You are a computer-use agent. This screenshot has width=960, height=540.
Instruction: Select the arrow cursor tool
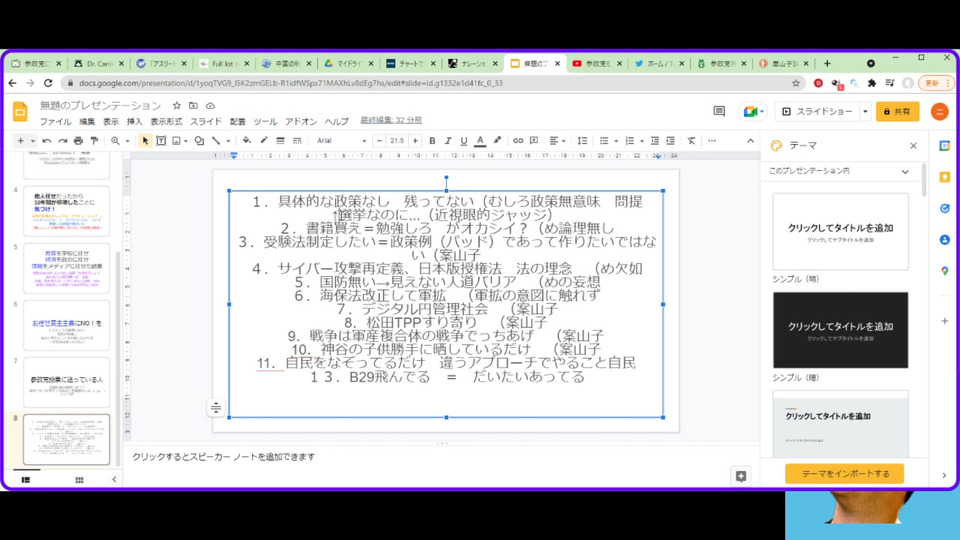point(145,141)
